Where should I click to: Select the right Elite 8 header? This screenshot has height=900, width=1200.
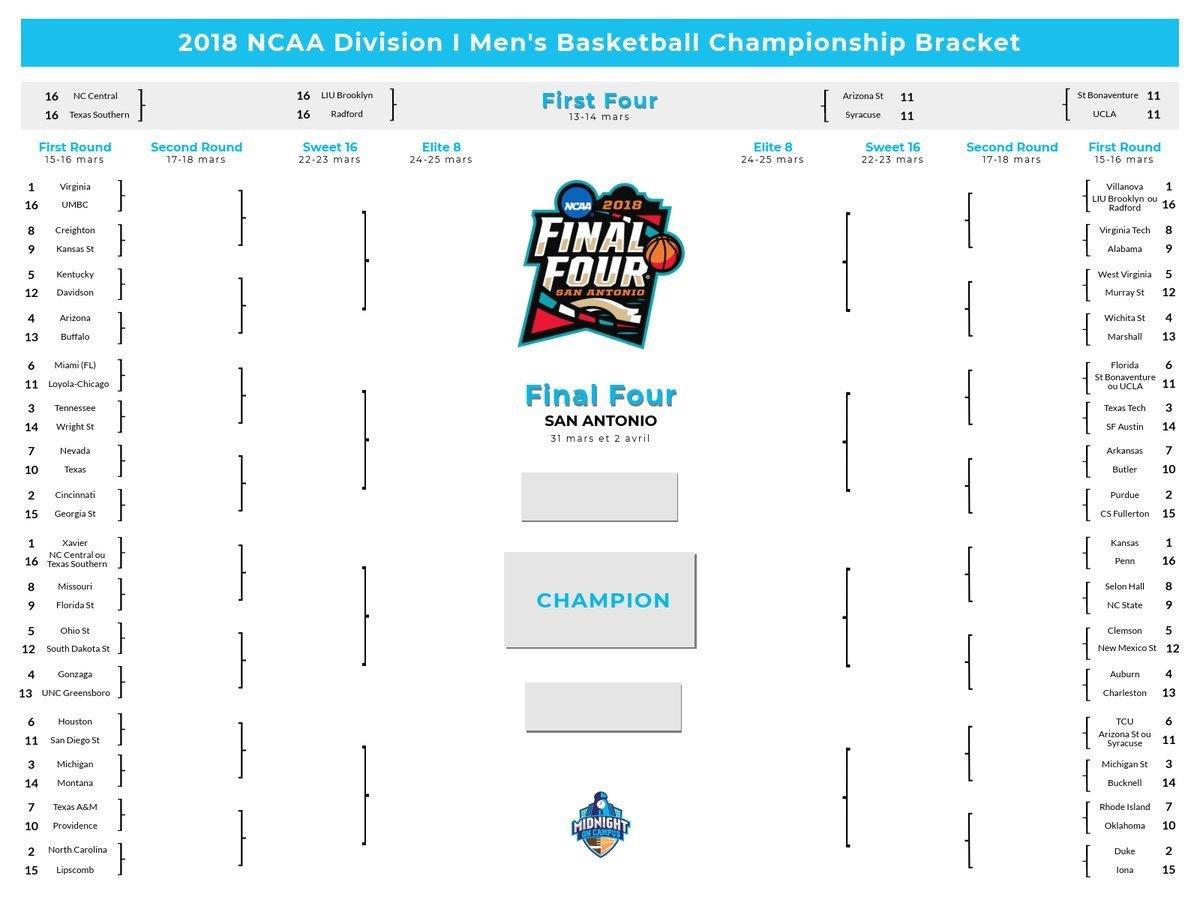click(773, 147)
